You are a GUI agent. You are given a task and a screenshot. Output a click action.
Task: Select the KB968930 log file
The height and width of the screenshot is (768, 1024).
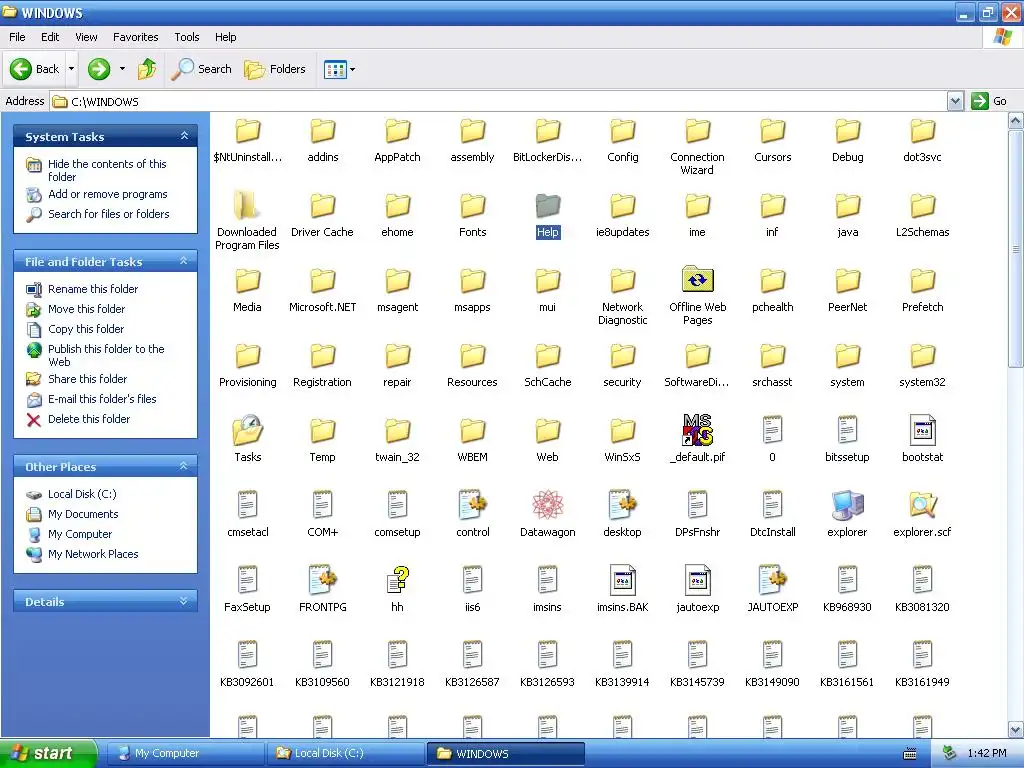[847, 580]
